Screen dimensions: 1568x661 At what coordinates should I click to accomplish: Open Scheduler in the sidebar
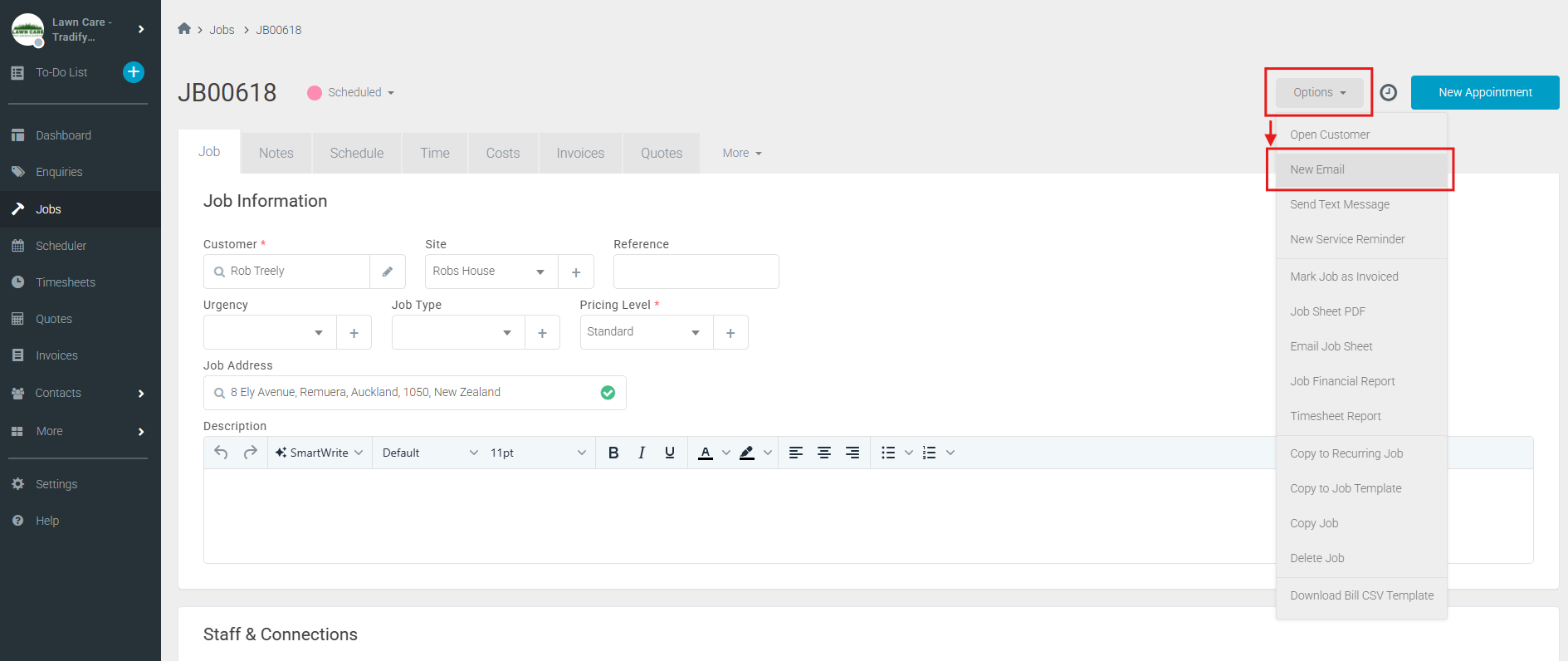pos(61,246)
